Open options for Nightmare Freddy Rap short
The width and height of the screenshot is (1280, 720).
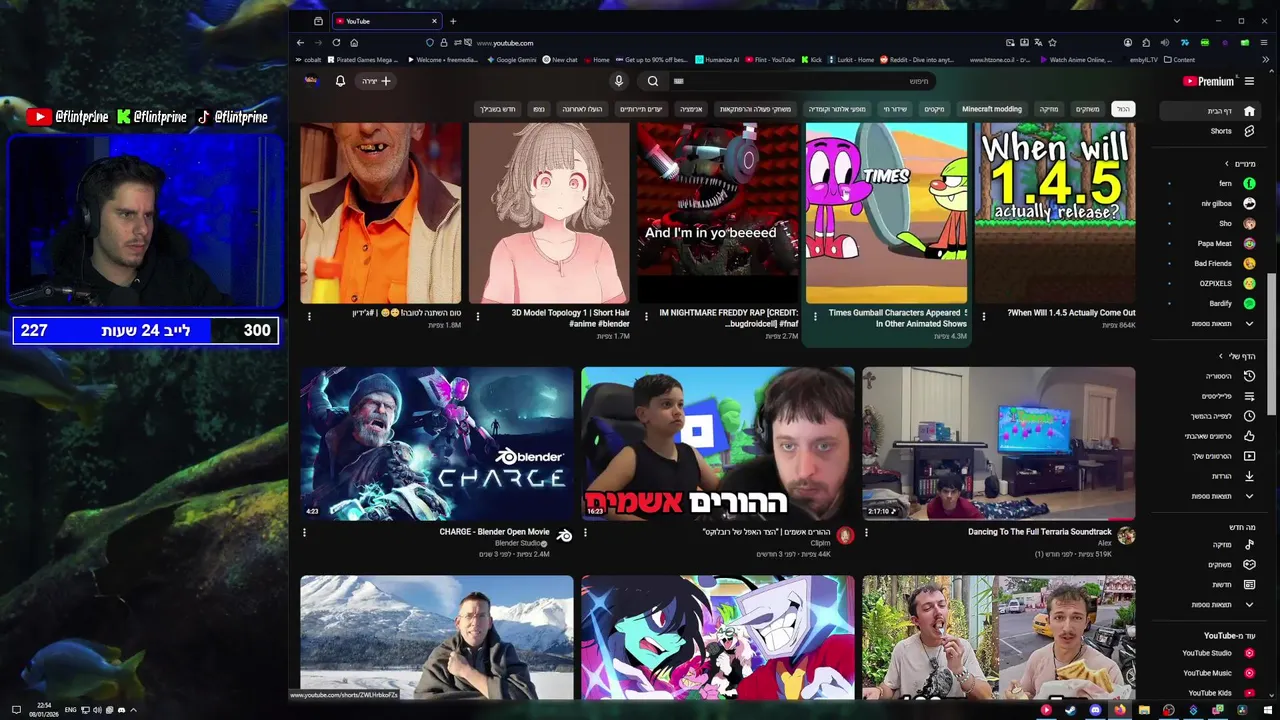646,316
